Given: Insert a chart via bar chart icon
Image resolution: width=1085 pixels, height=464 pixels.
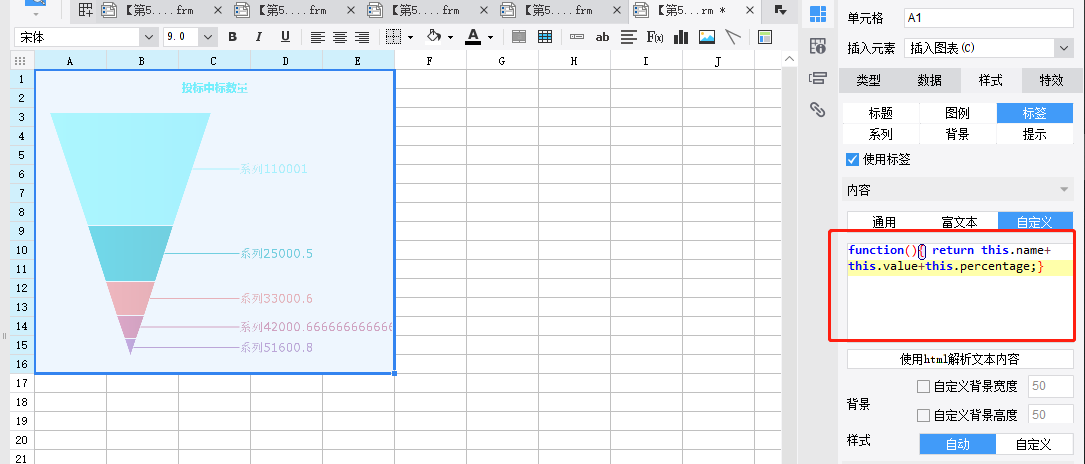Looking at the screenshot, I should (681, 37).
